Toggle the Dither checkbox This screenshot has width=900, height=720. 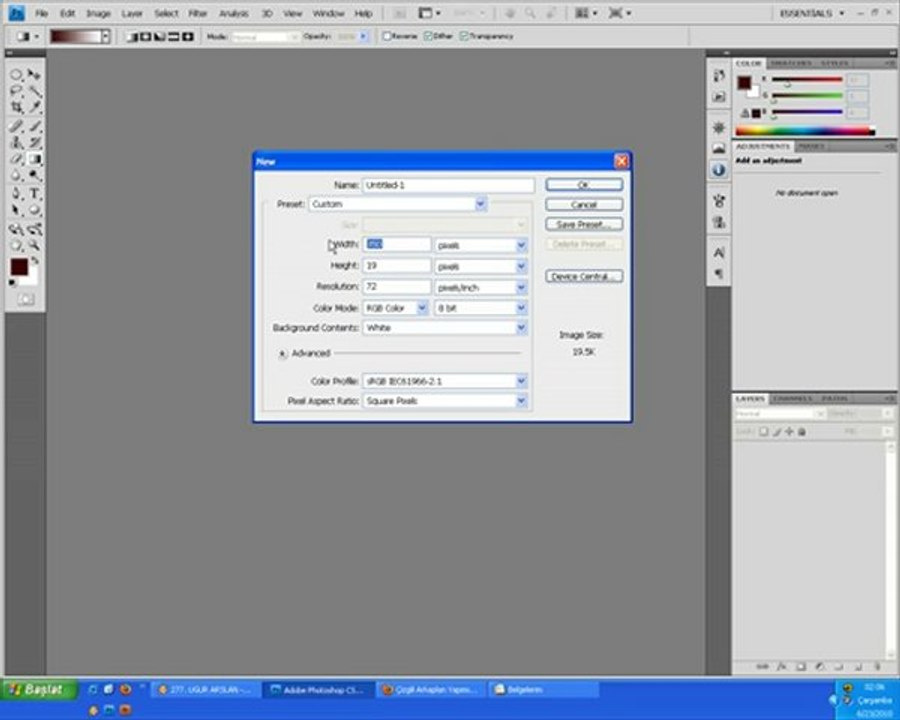(x=428, y=36)
